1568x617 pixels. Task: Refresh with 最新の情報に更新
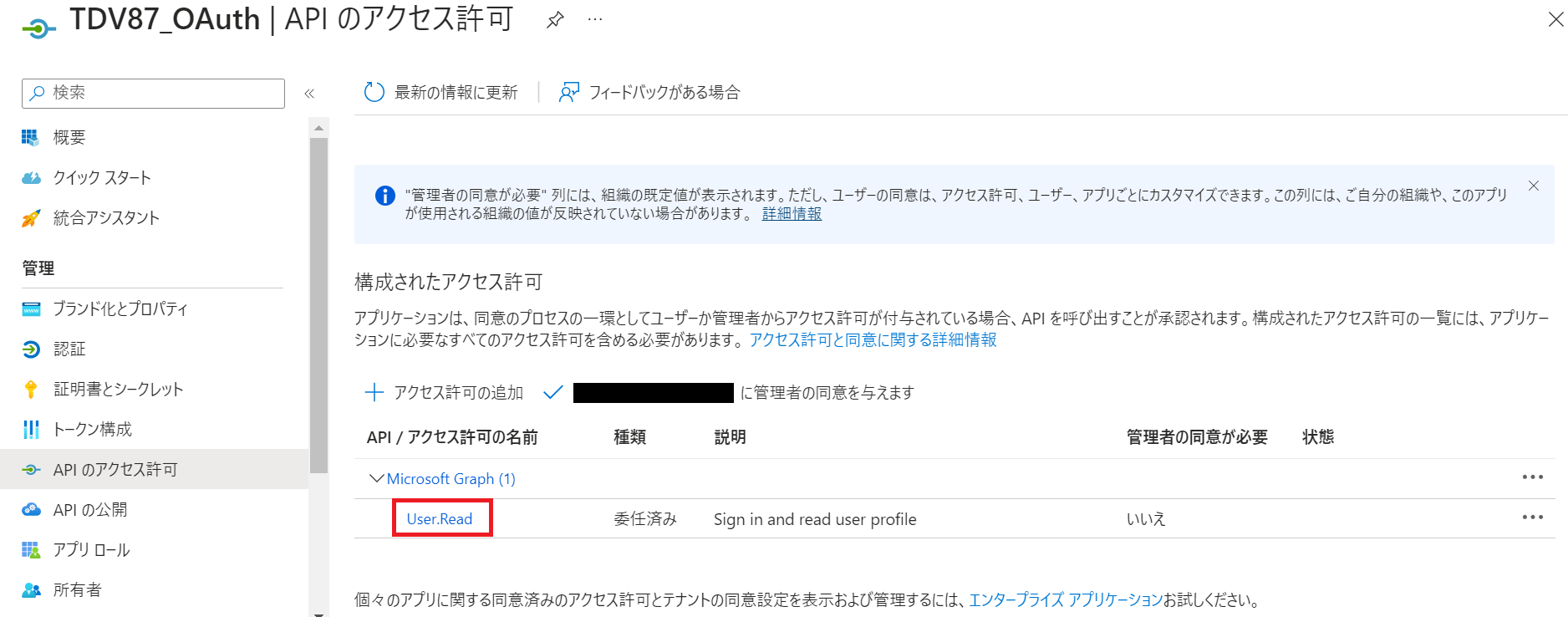441,93
